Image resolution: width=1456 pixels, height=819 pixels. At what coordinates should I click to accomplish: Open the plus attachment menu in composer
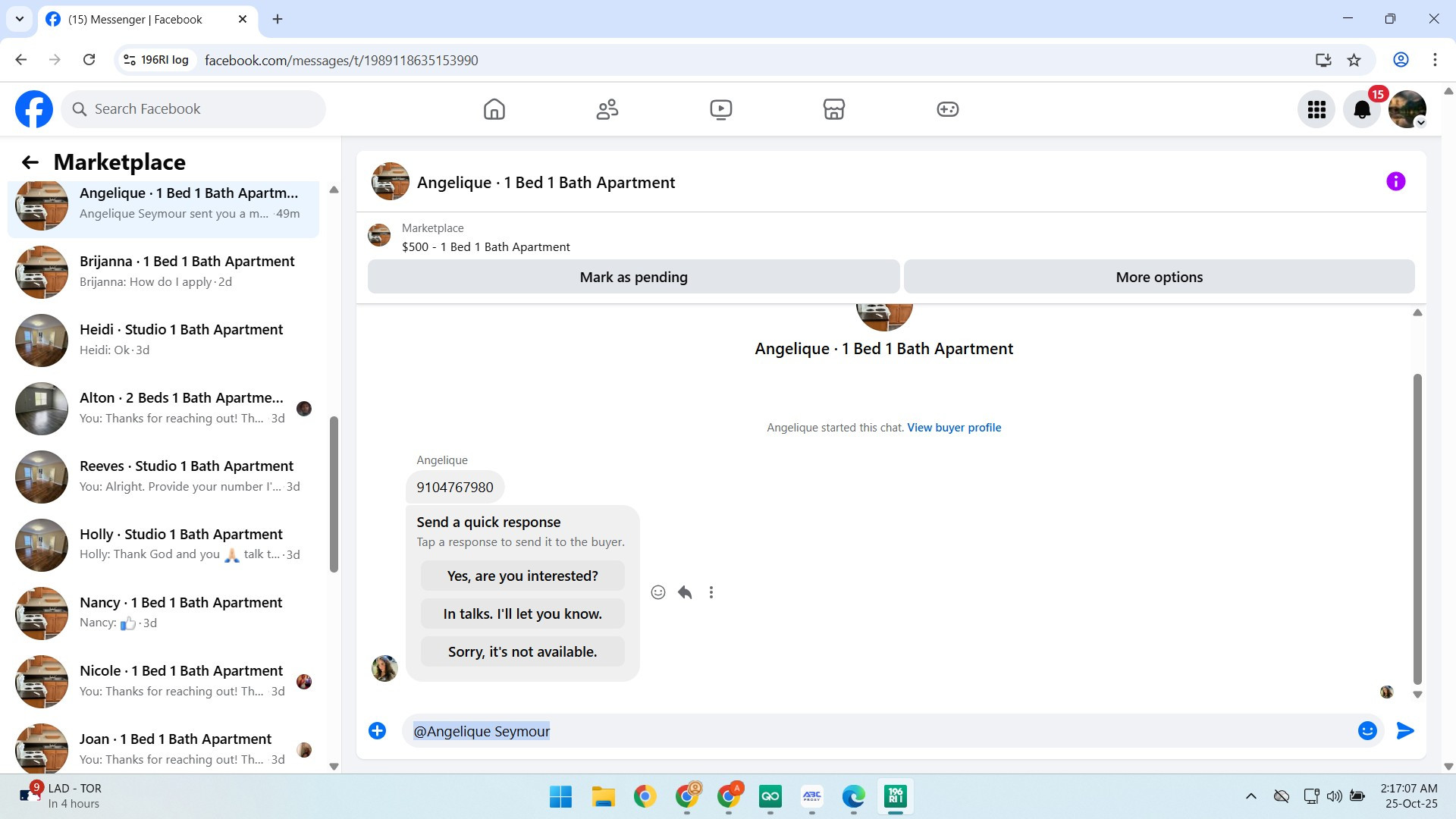click(x=377, y=730)
